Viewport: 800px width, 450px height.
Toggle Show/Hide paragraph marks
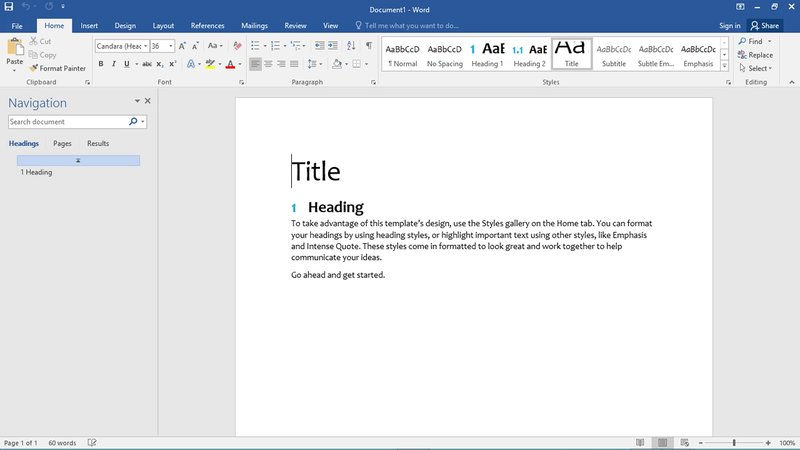(x=368, y=46)
